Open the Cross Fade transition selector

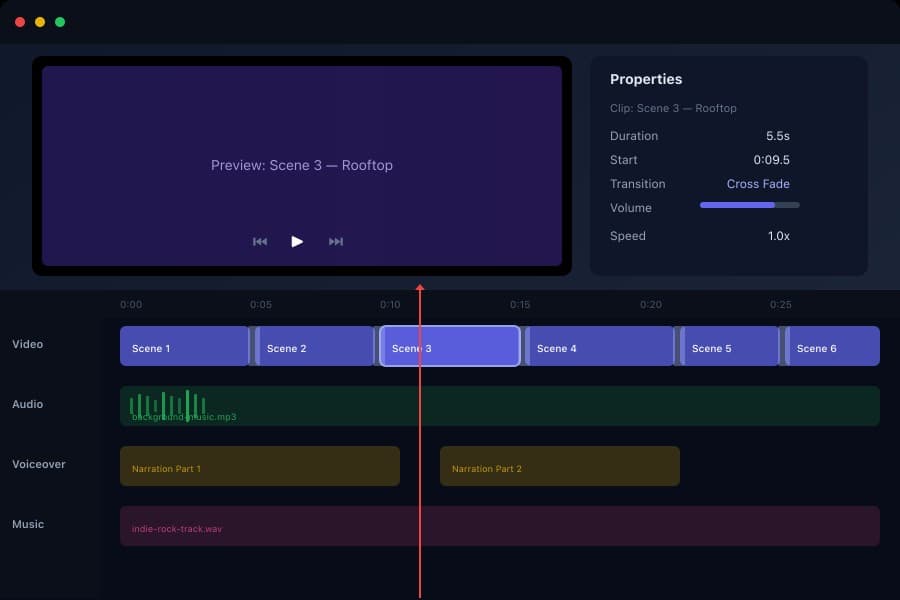pos(760,184)
